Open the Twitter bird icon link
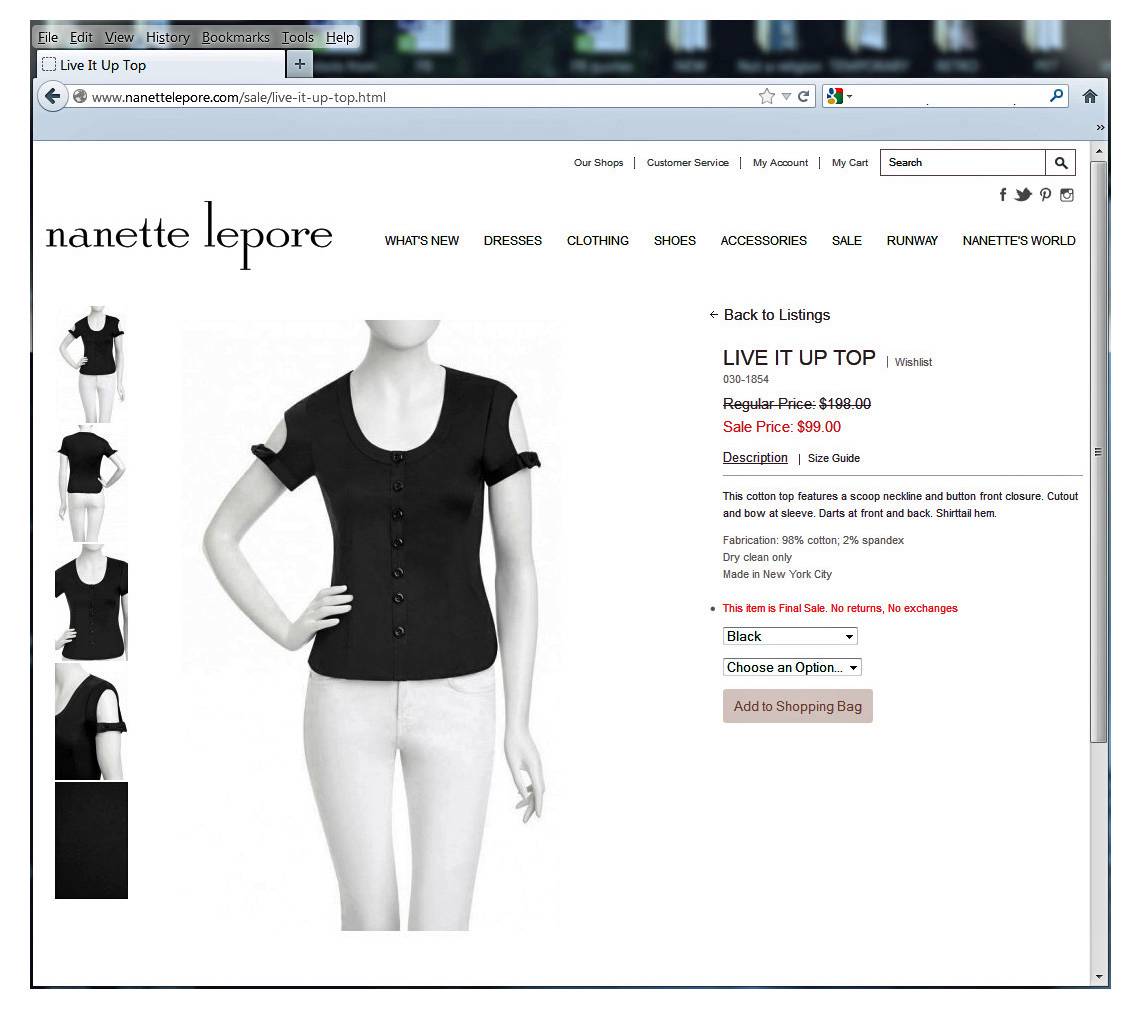This screenshot has width=1141, height=1016. (x=1023, y=195)
